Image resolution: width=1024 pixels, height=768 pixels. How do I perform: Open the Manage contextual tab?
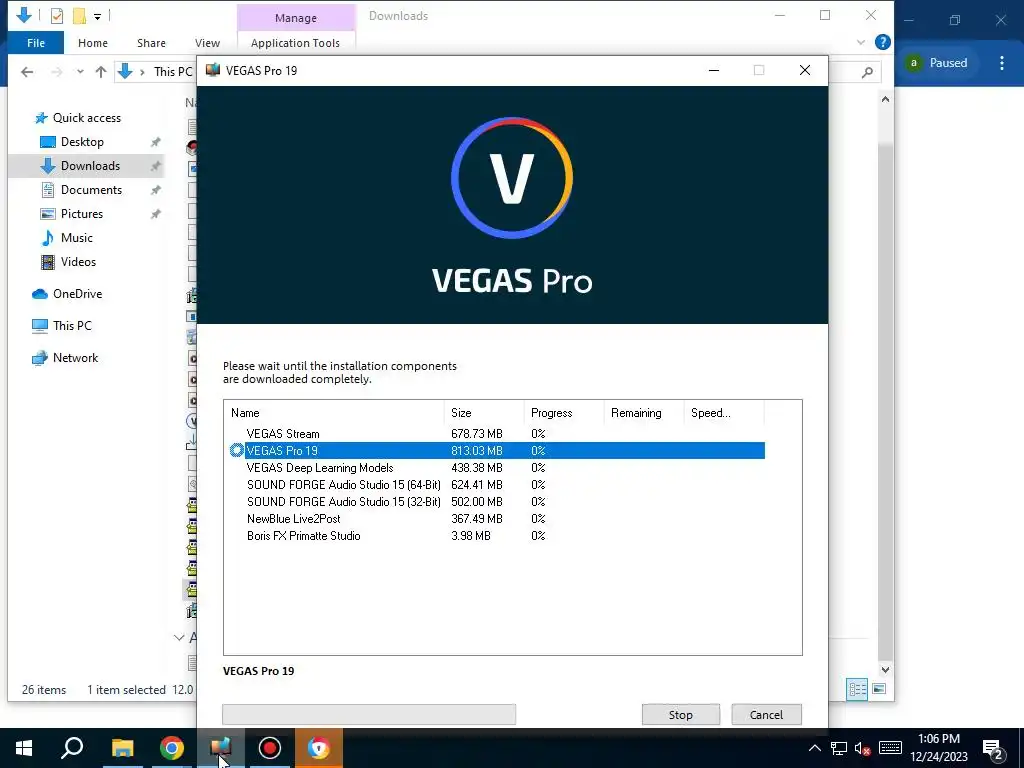(296, 18)
